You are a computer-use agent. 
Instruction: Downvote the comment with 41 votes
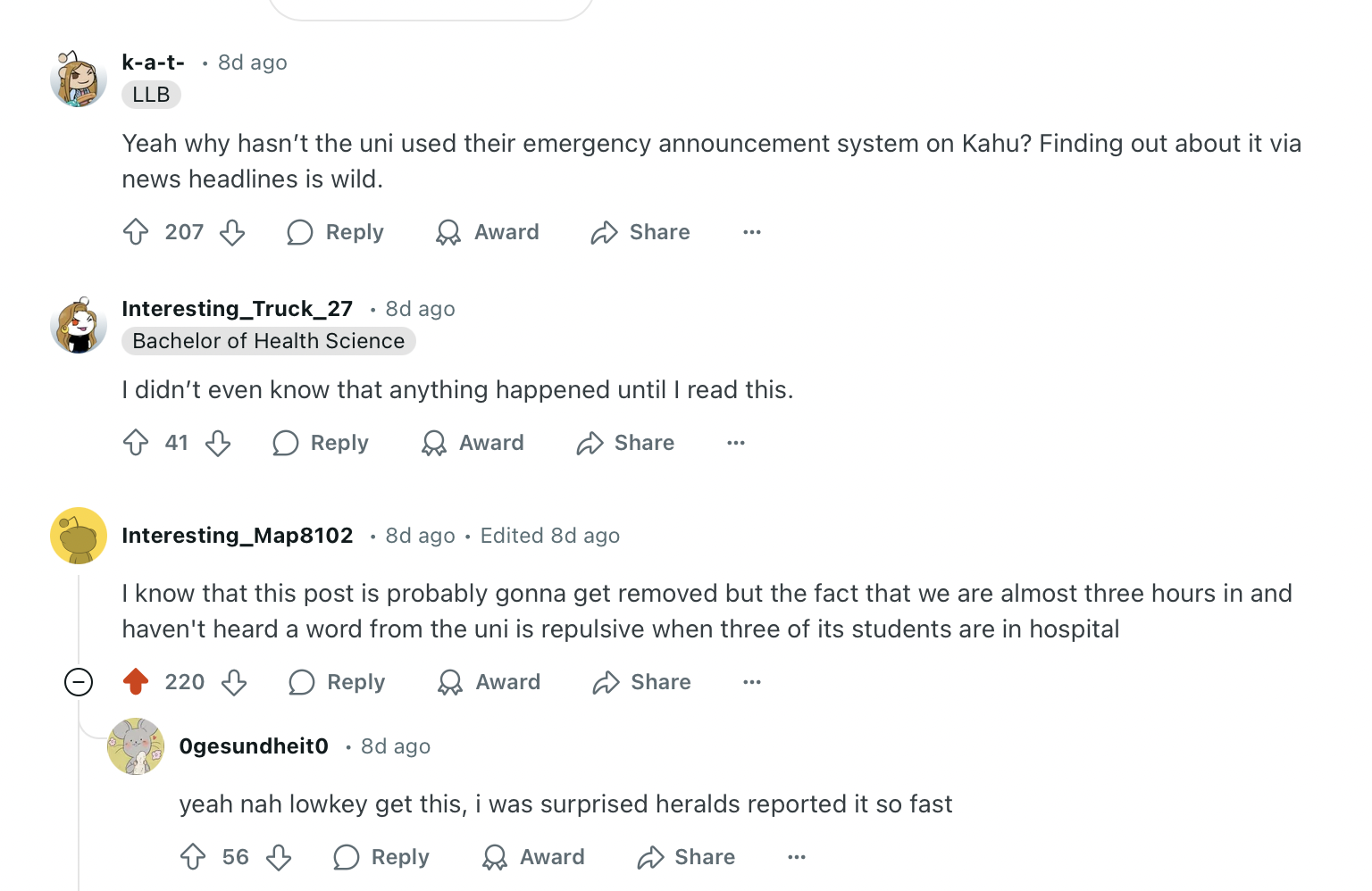coord(218,443)
